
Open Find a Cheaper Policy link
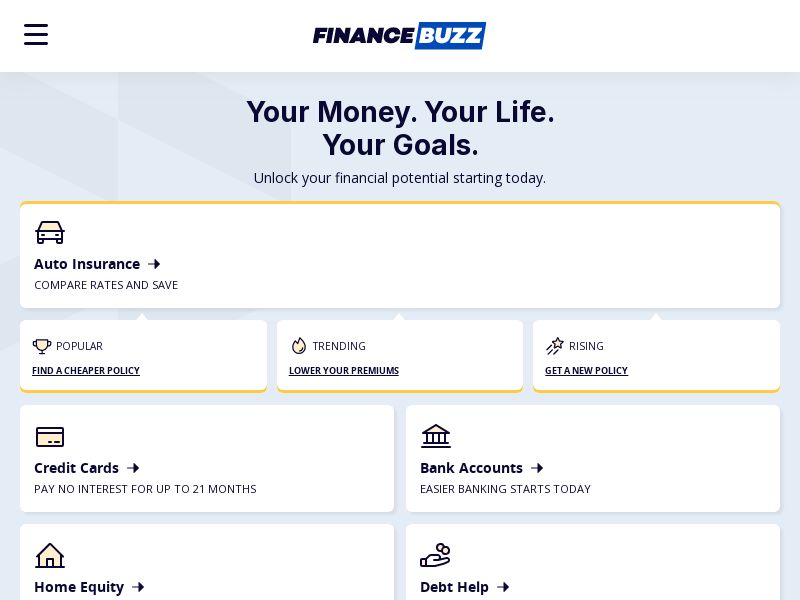coord(86,371)
